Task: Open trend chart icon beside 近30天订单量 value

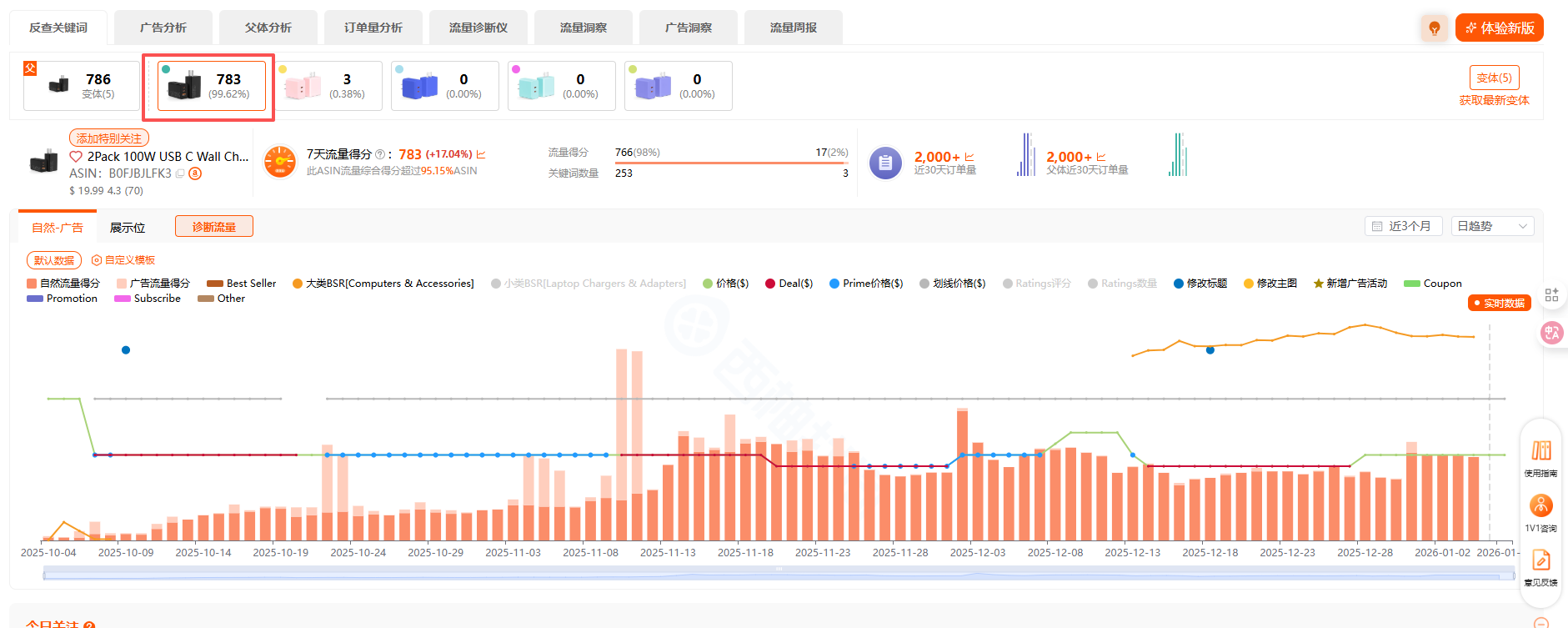Action: tap(969, 157)
